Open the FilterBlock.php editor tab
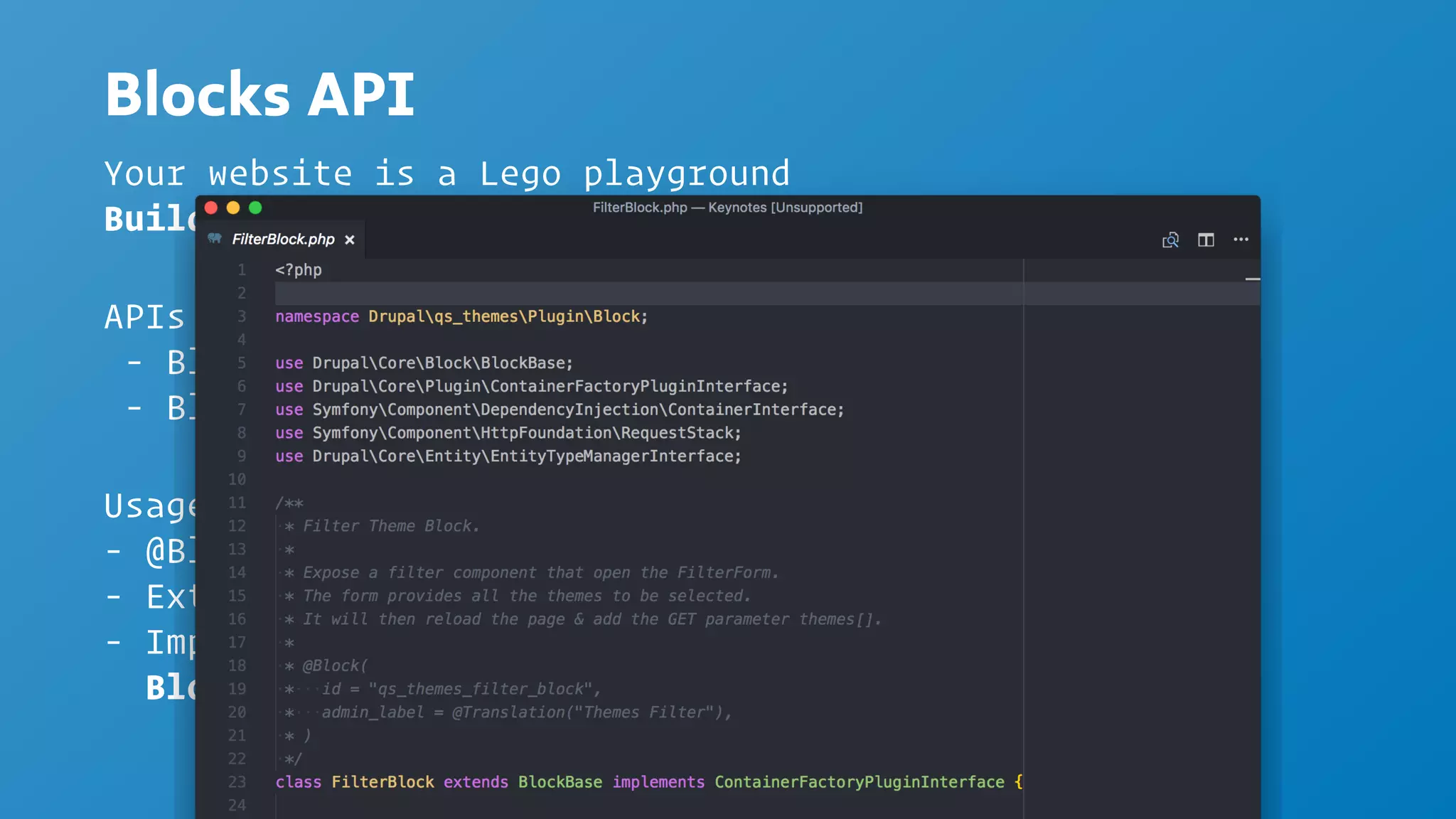This screenshot has height=819, width=1456. (x=282, y=240)
